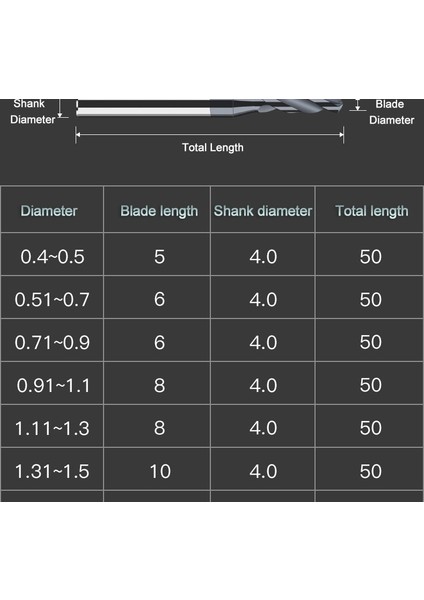Click the Blade length column header

[x=157, y=210]
